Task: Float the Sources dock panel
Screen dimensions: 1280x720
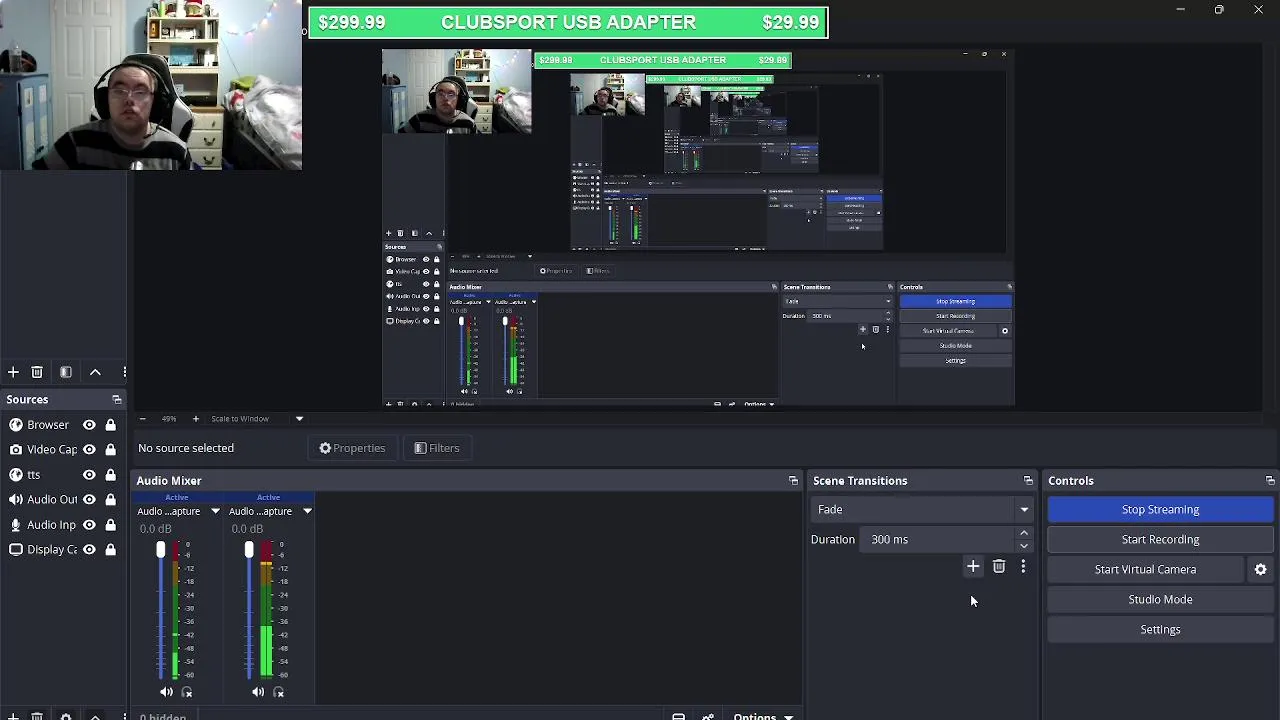Action: click(x=116, y=400)
